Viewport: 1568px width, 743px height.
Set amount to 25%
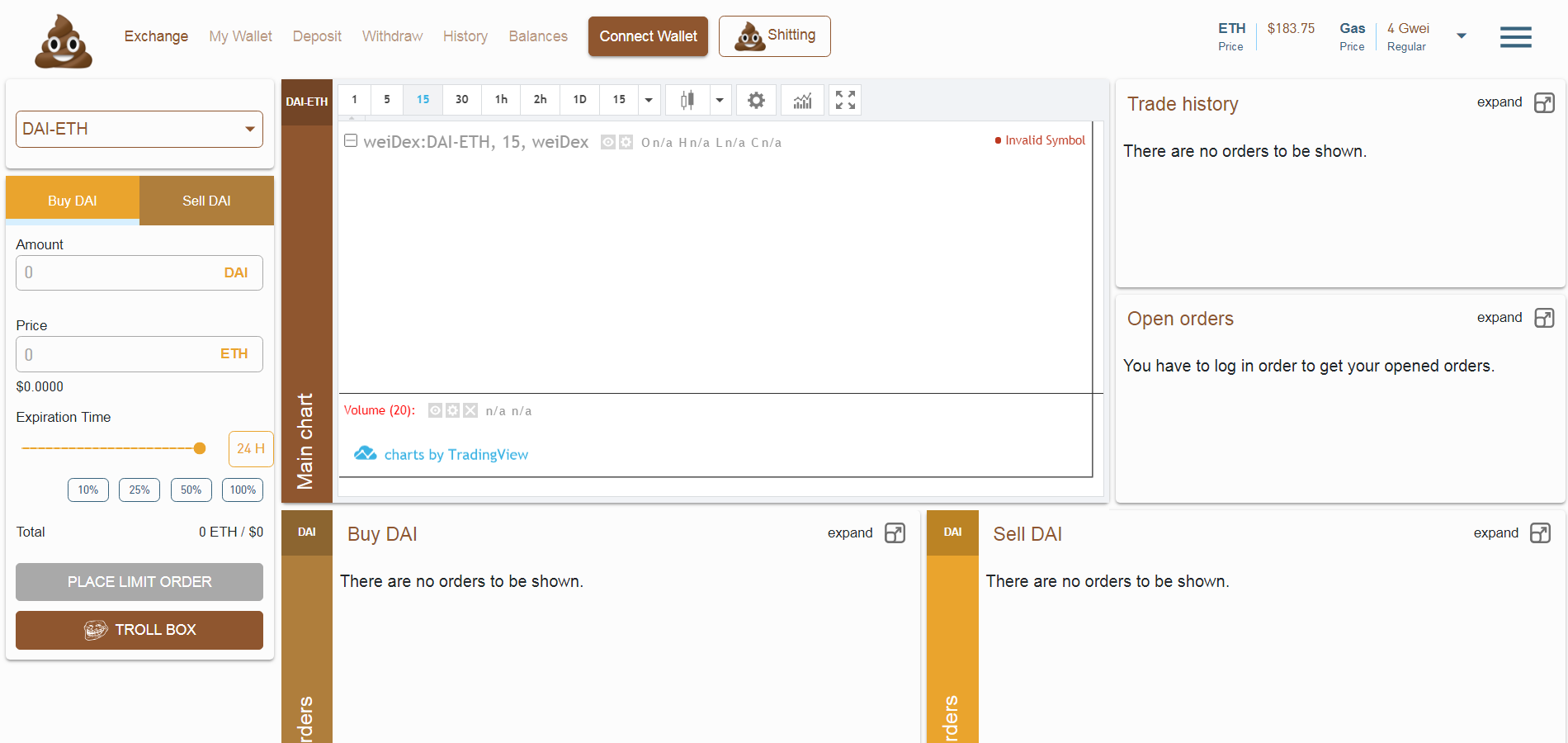139,490
